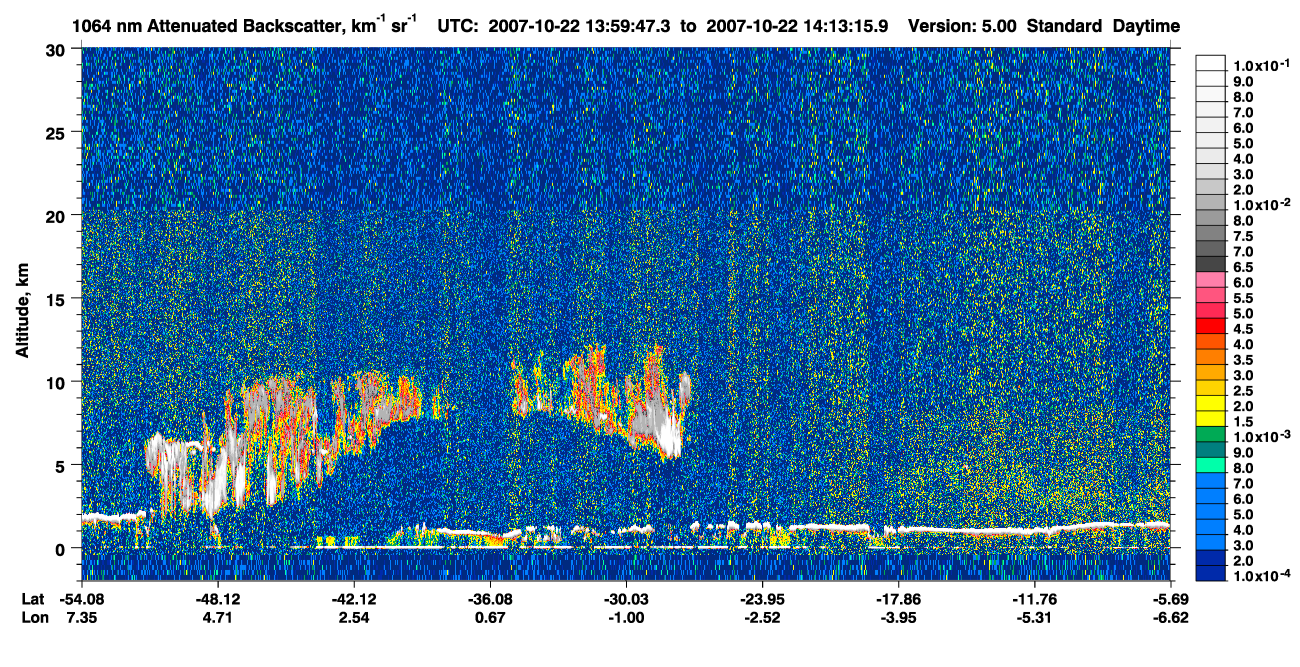Select latitude value '-54.08'

click(x=81, y=599)
